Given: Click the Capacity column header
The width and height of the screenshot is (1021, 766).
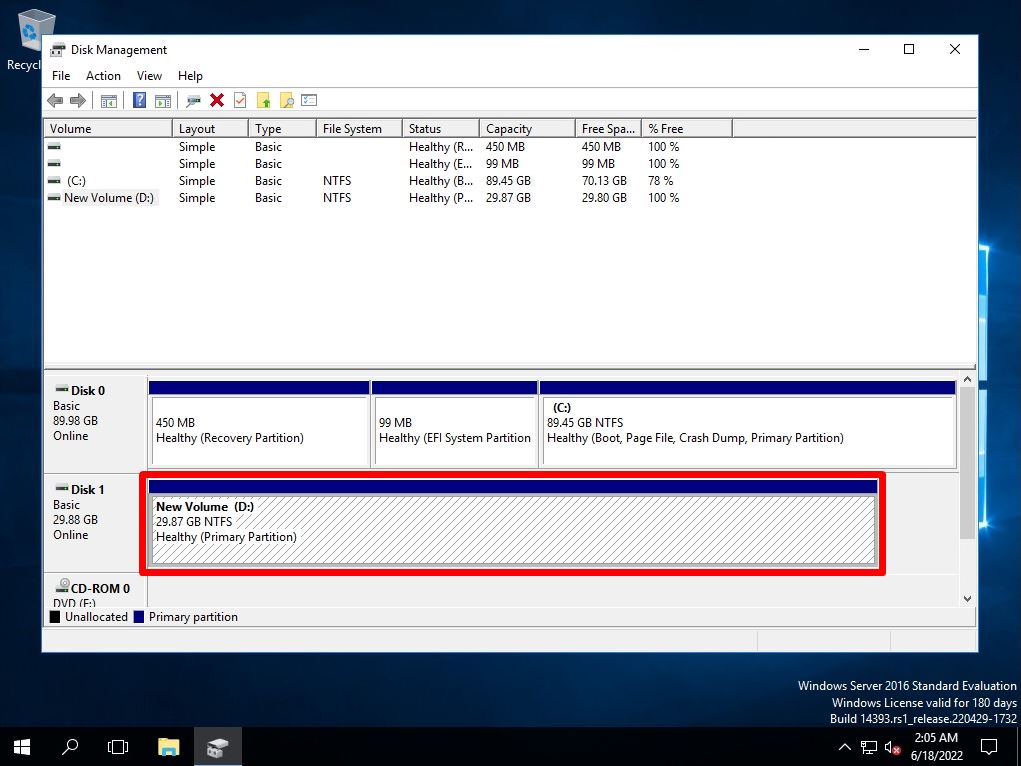Looking at the screenshot, I should 511,128.
